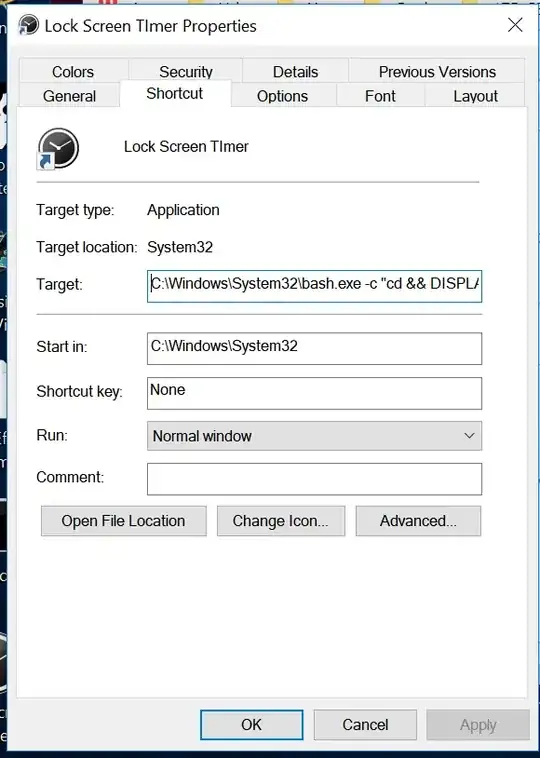Click the 'Comment:' label
This screenshot has width=540, height=758.
click(x=70, y=477)
